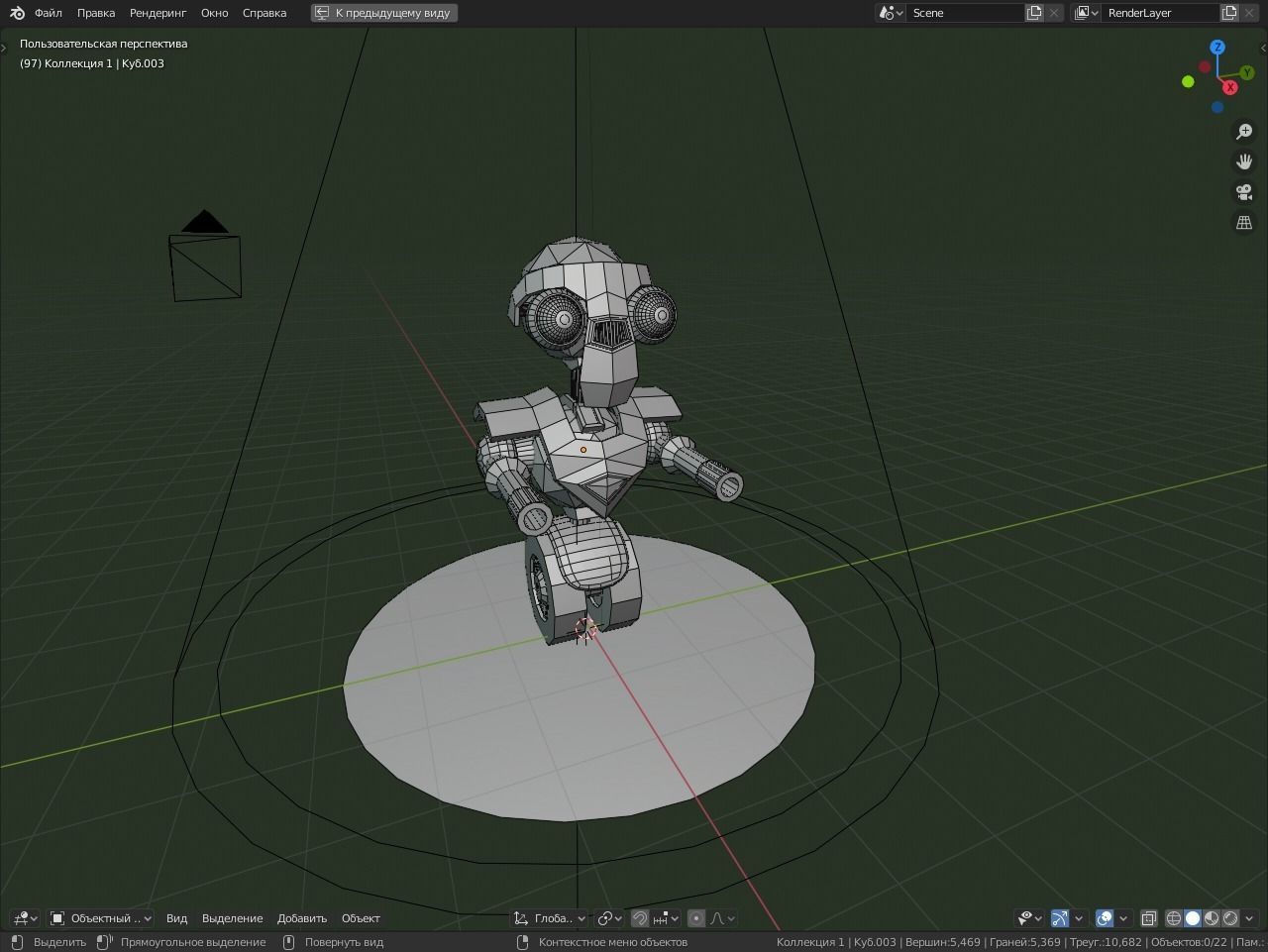Switch orthographic/perspective grid icon
1268x952 pixels.
coord(1244,223)
